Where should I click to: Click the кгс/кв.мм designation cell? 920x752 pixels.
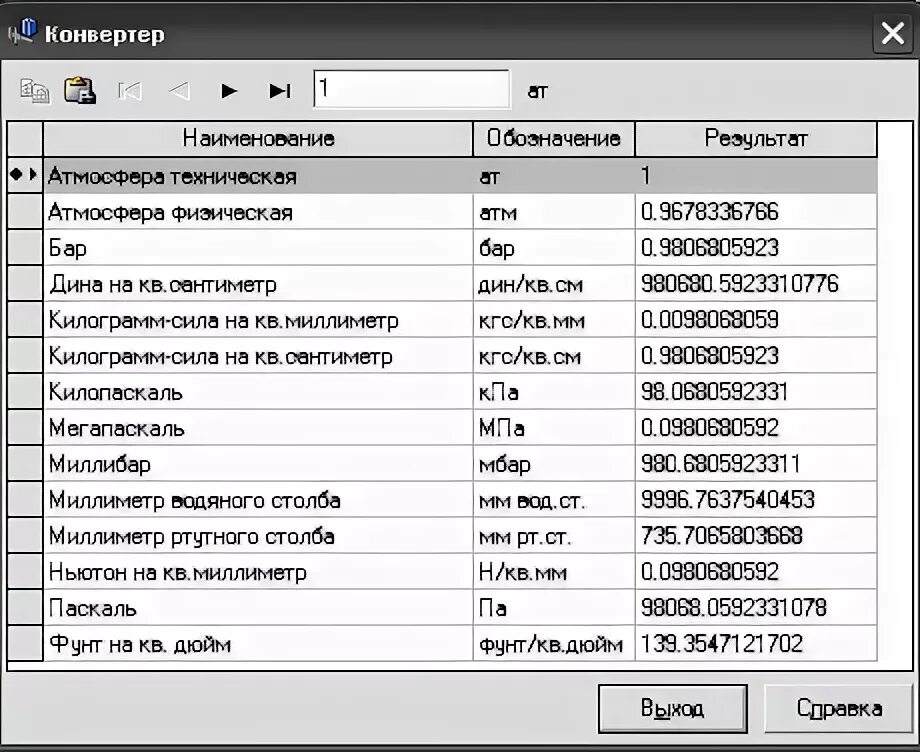tap(554, 320)
